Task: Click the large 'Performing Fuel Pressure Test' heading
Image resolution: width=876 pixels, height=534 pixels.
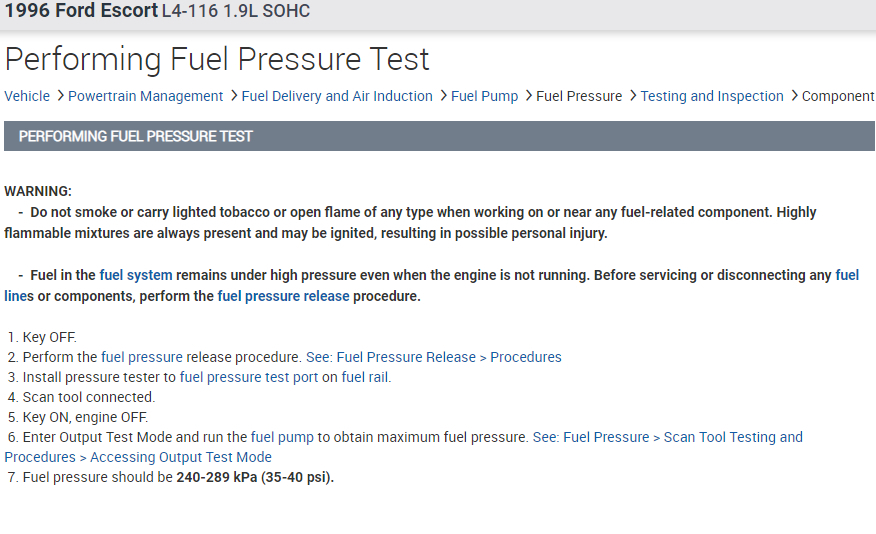Action: coord(217,59)
